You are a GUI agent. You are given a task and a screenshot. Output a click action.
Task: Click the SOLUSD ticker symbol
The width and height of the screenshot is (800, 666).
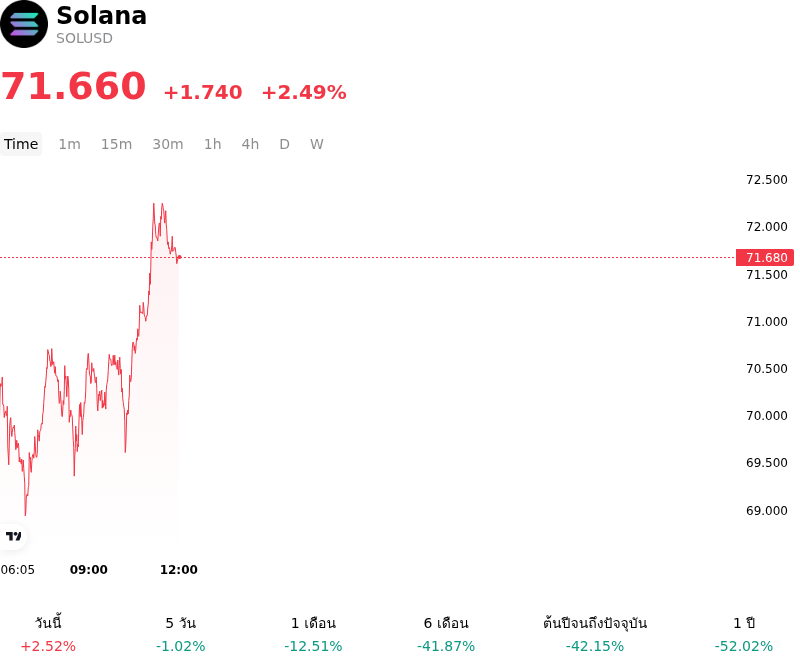coord(84,38)
